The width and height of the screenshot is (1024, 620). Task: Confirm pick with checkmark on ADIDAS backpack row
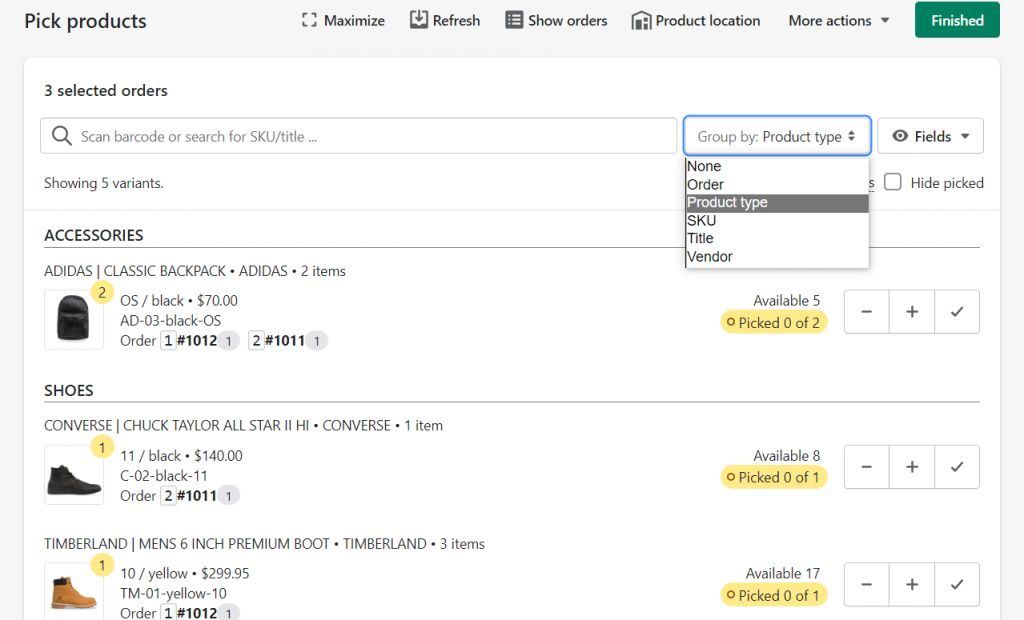956,311
